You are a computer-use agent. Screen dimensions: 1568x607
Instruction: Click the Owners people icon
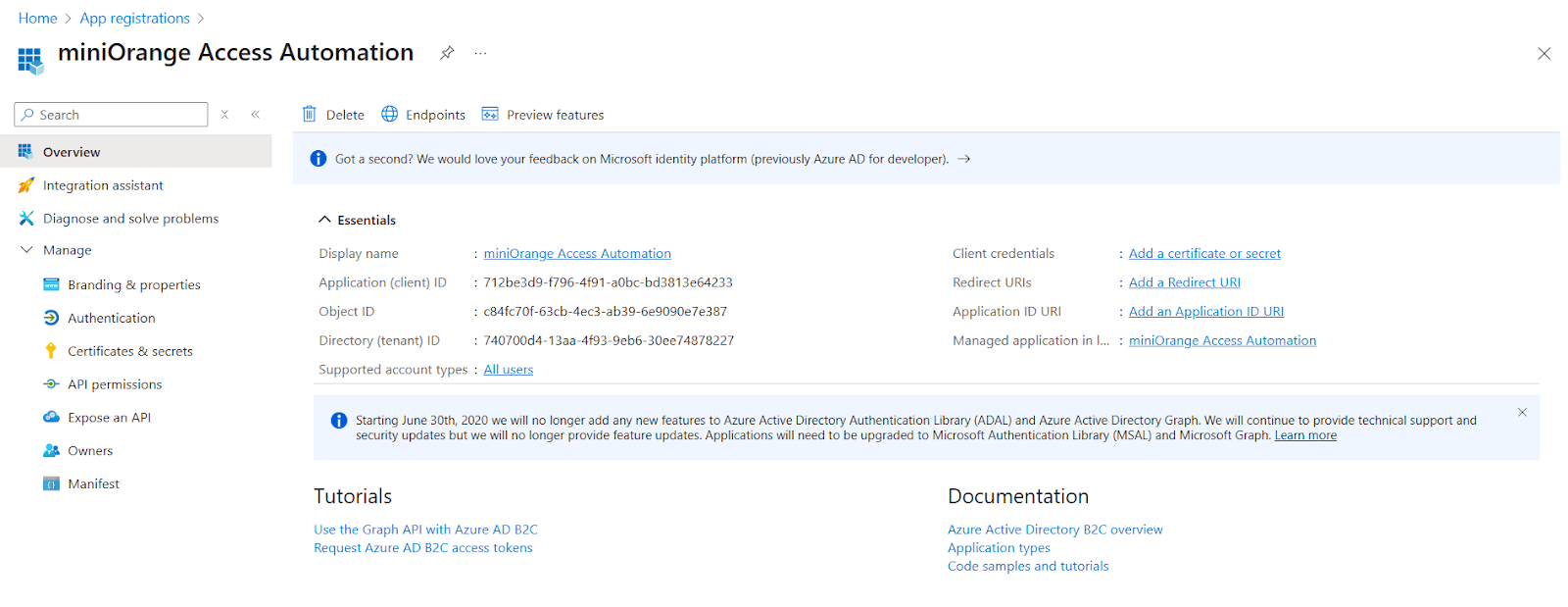click(51, 450)
